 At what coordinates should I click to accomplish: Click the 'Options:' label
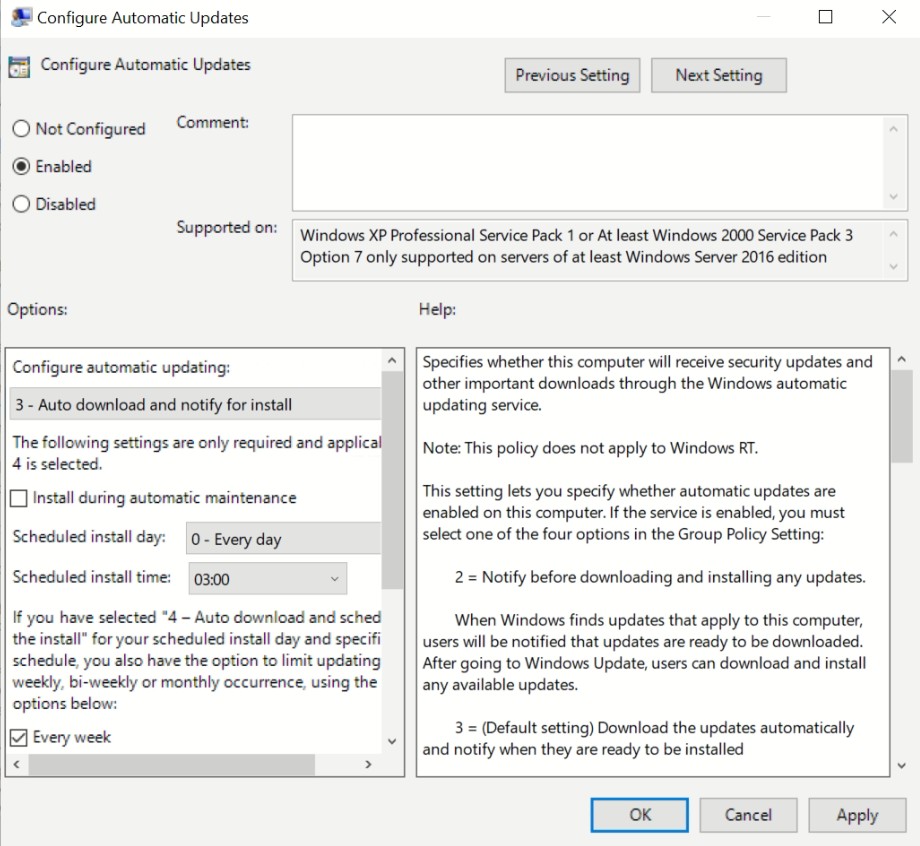(x=38, y=309)
